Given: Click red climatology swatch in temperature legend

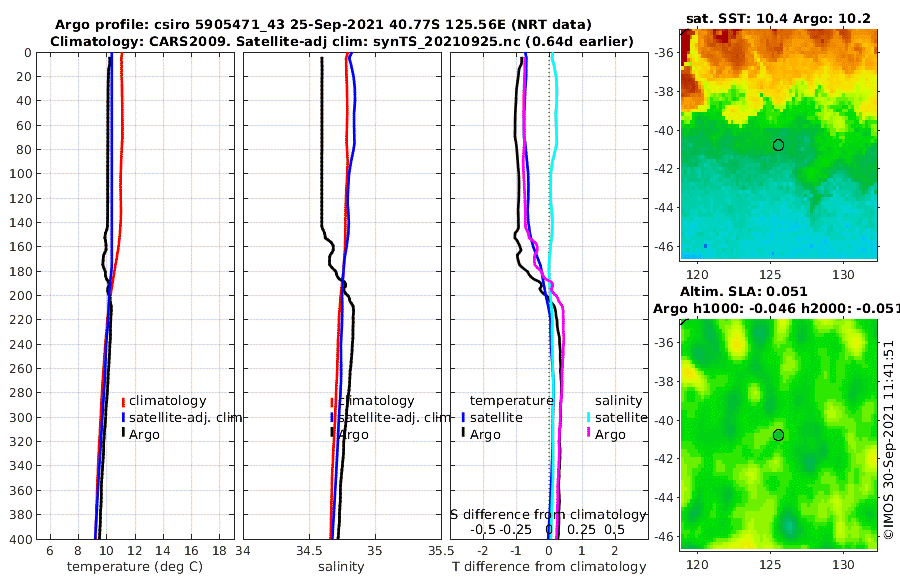Looking at the screenshot, I should [x=123, y=401].
